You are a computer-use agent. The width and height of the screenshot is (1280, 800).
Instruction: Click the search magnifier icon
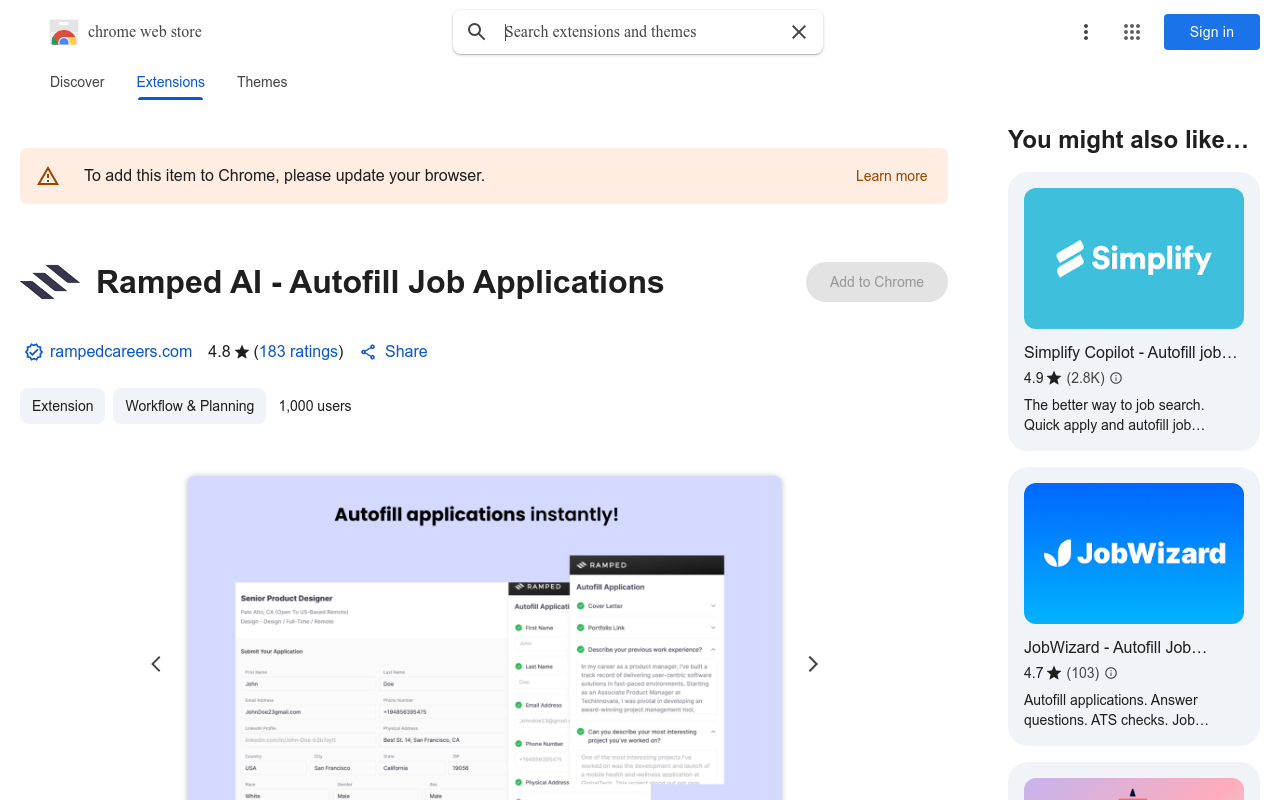pos(477,32)
